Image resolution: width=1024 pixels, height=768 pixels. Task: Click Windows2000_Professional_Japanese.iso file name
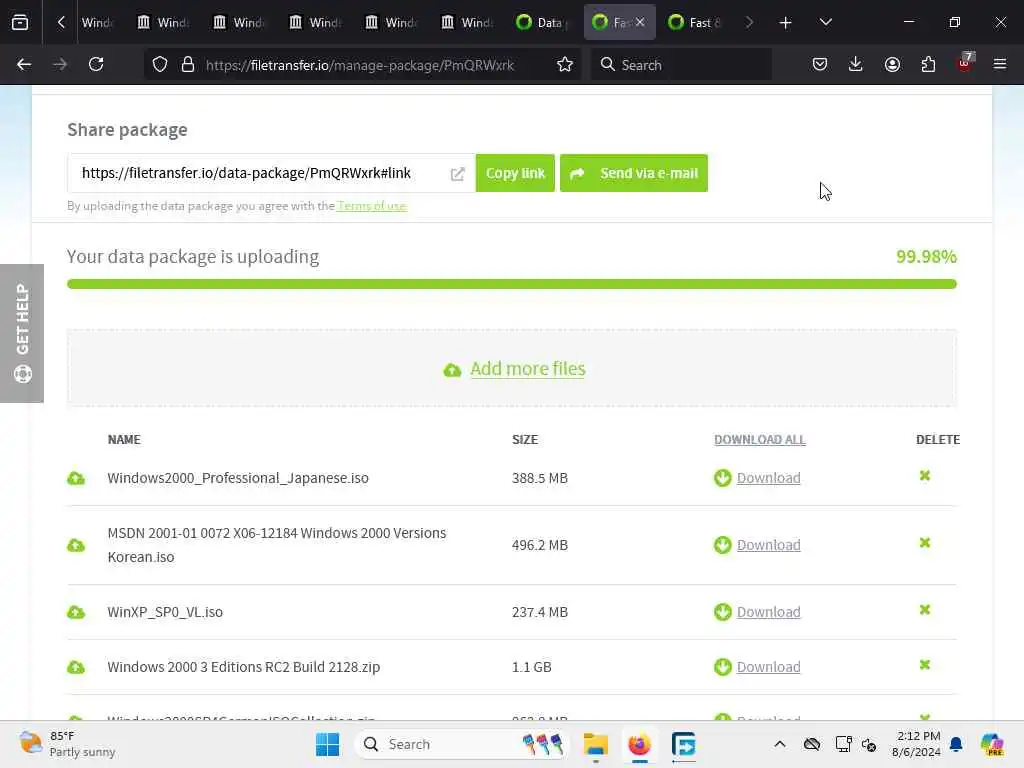238,478
